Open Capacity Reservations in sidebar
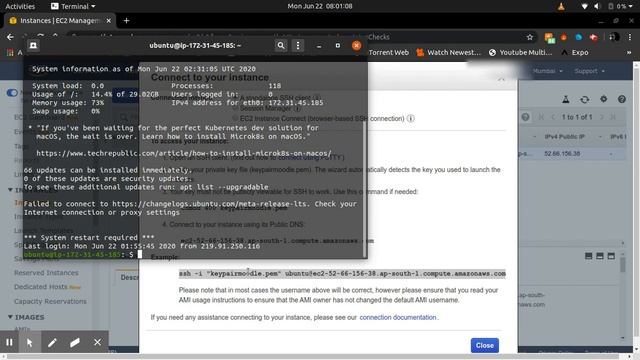 click(50, 301)
